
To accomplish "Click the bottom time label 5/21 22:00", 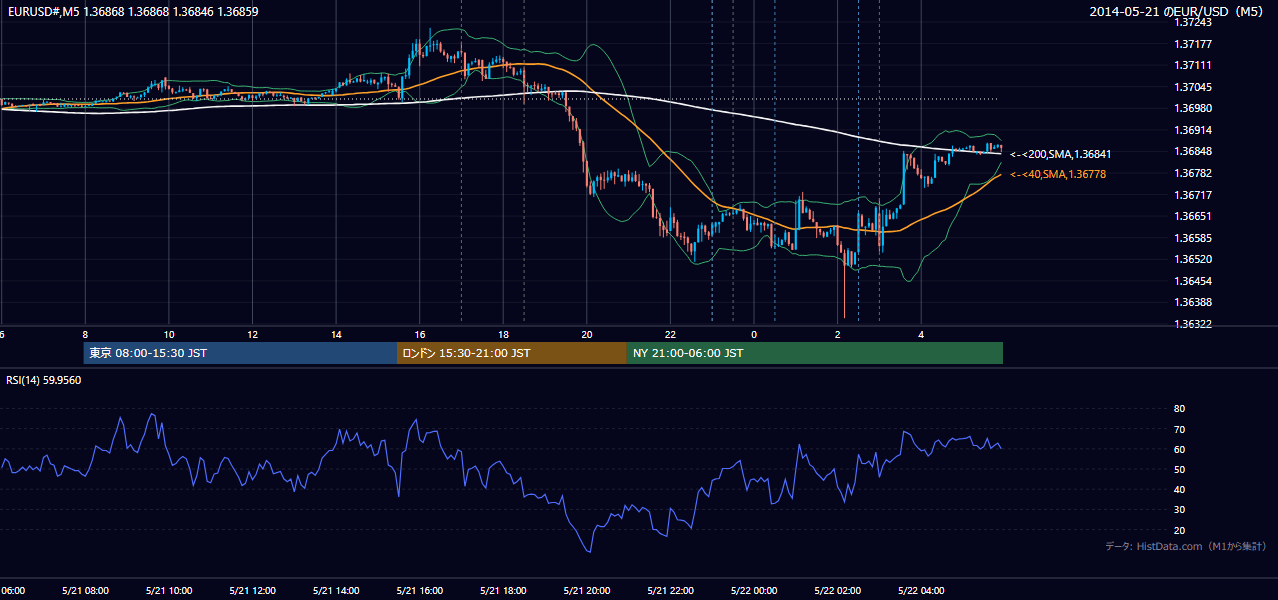I will coord(670,590).
